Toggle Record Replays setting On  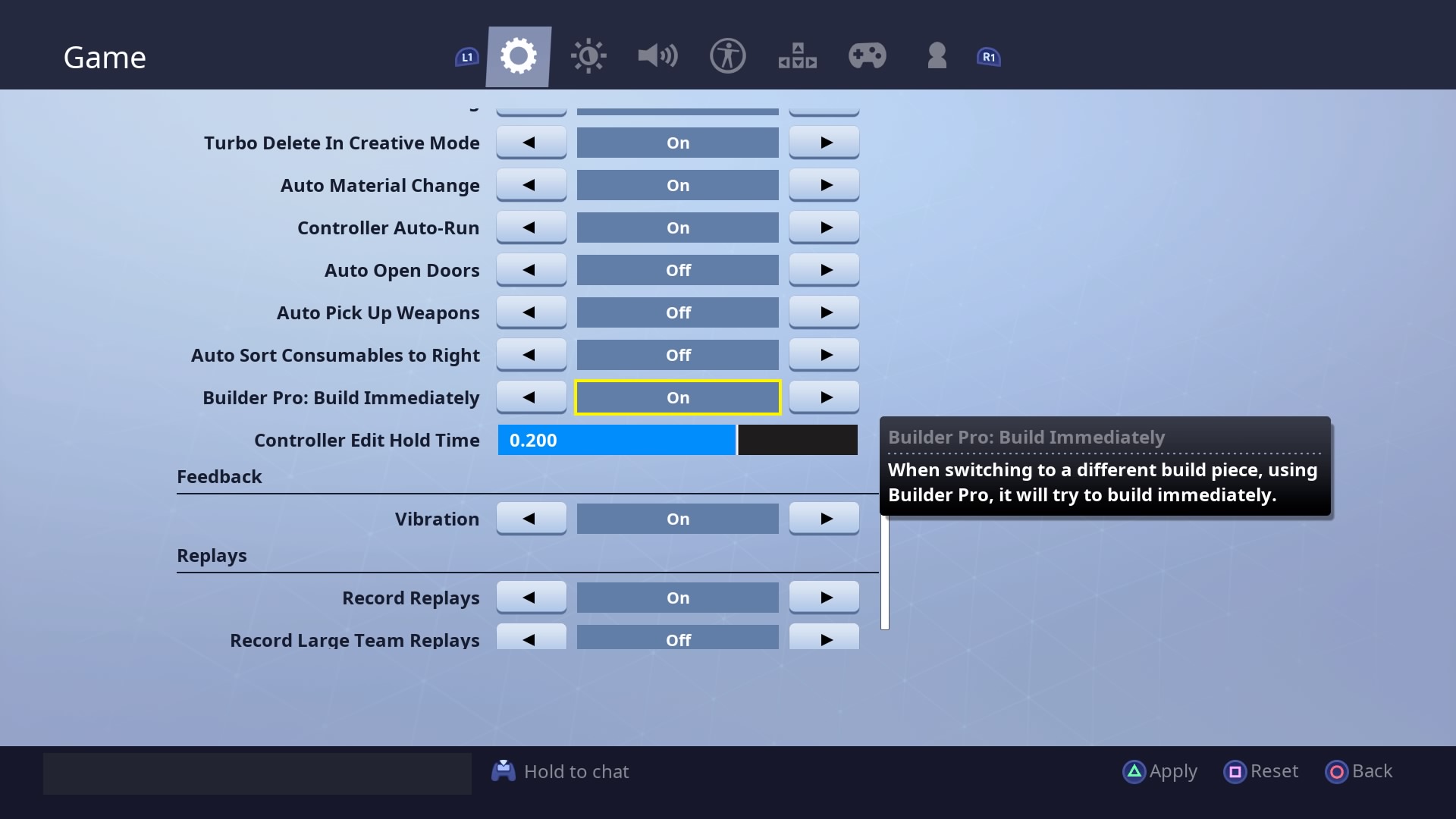[x=678, y=597]
